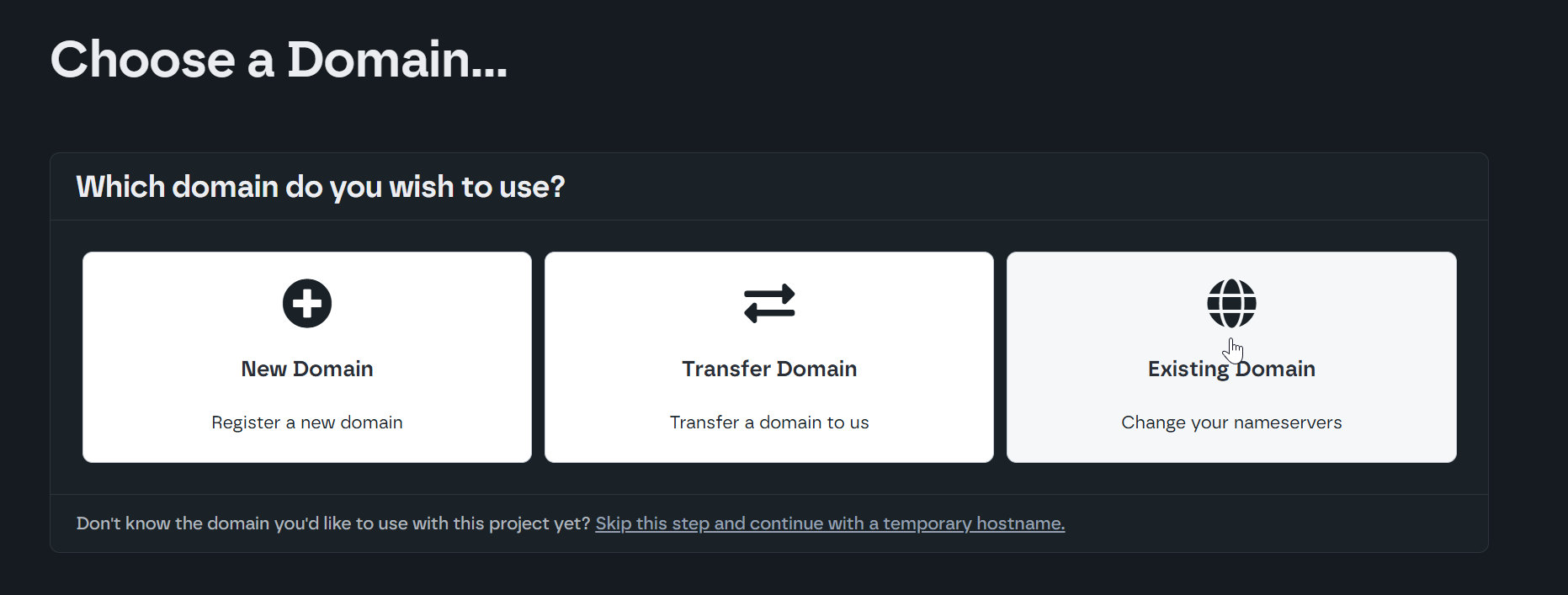Pick the "Existing Domain" card title

(x=1231, y=369)
